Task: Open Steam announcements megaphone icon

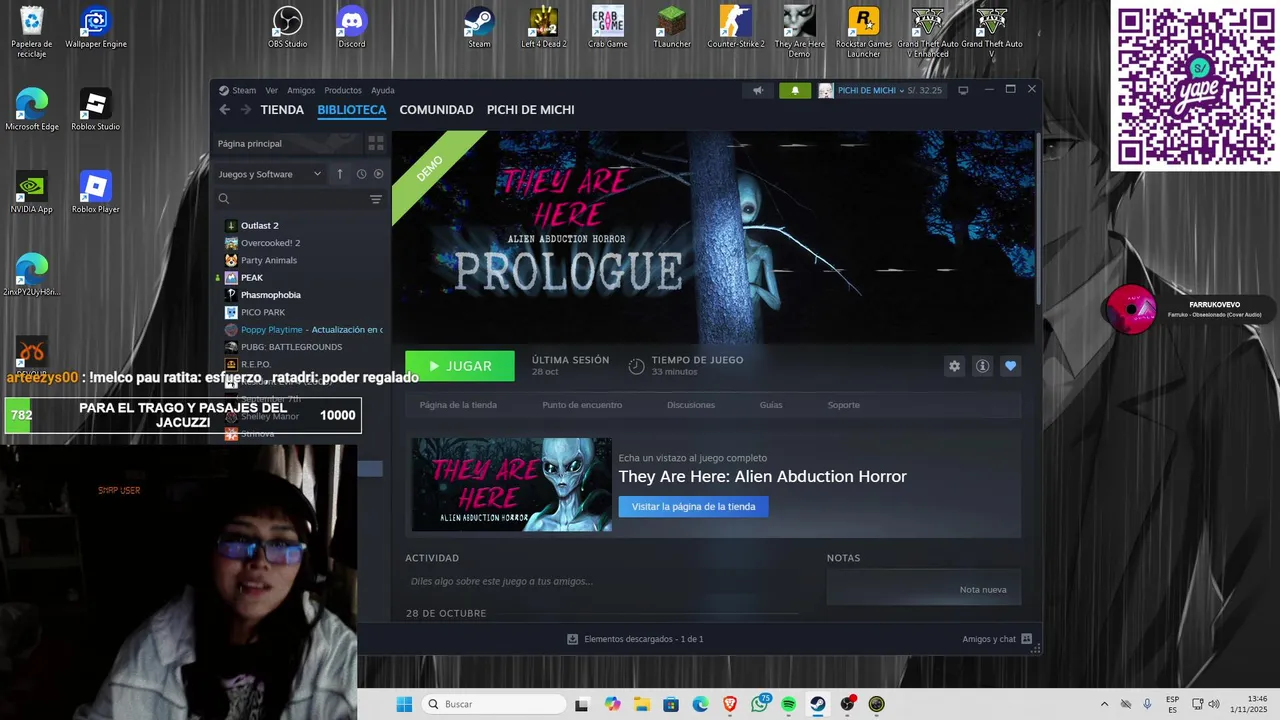Action: (x=758, y=90)
